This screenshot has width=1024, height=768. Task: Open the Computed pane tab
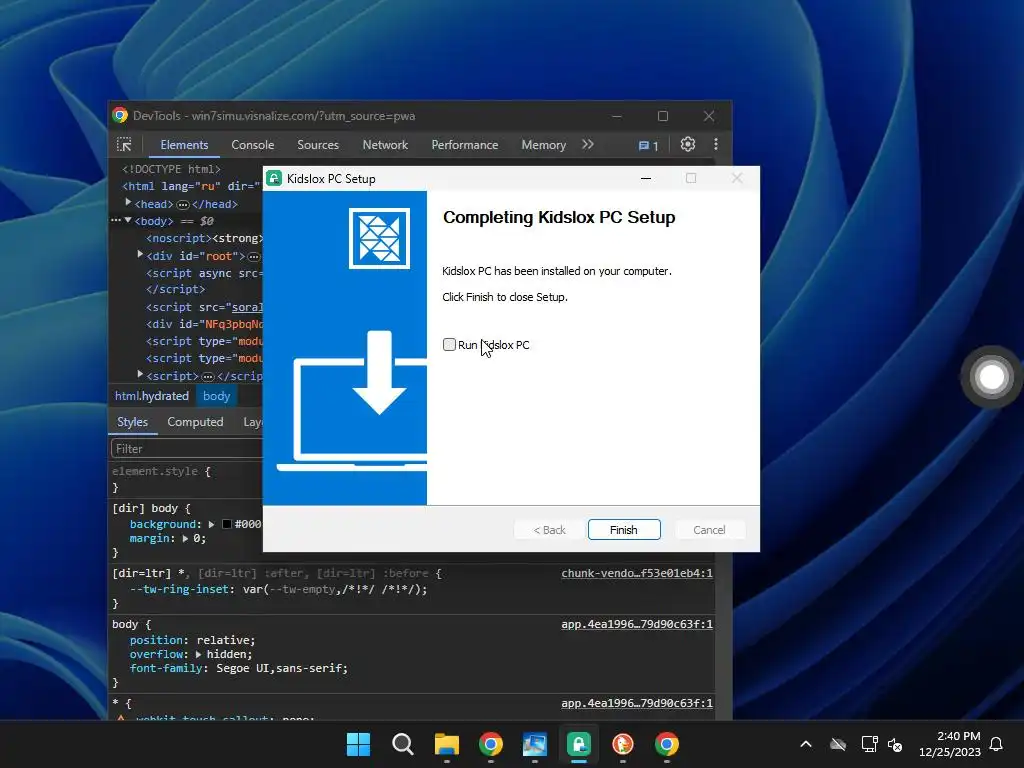pos(195,422)
